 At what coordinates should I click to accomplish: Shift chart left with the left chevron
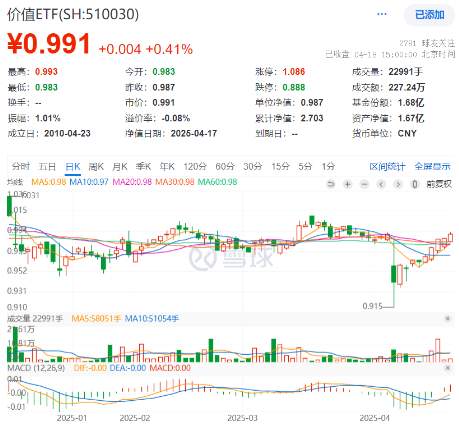tap(381, 184)
